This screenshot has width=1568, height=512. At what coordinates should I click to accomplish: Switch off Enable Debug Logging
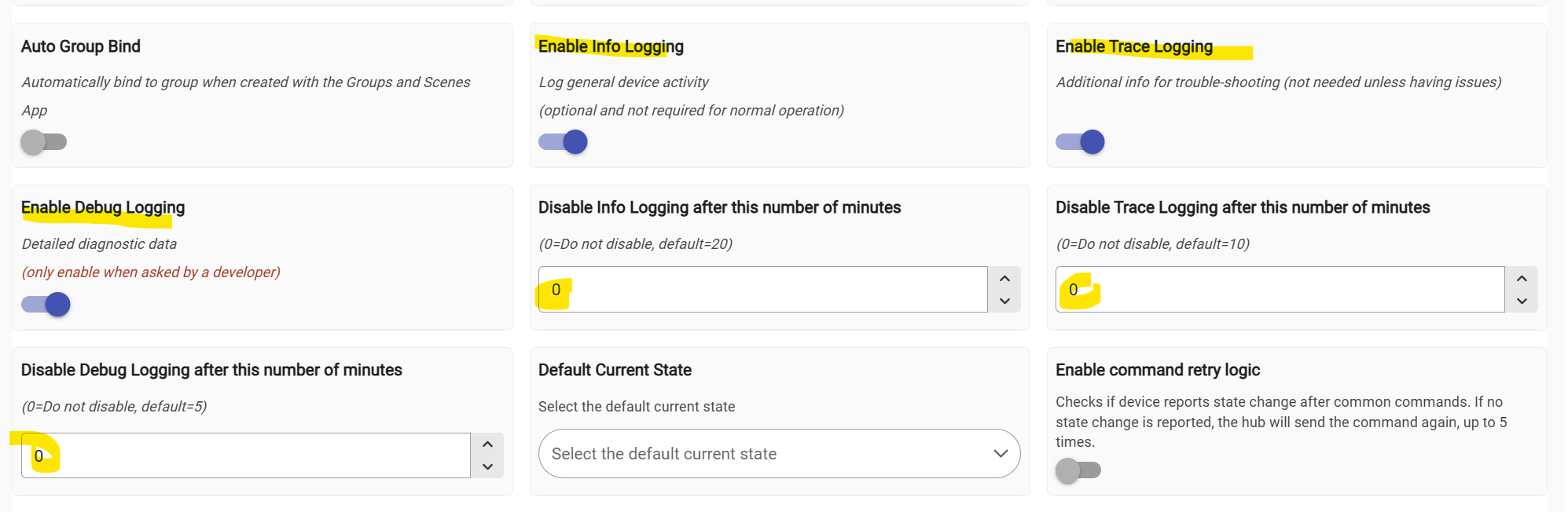[x=46, y=305]
